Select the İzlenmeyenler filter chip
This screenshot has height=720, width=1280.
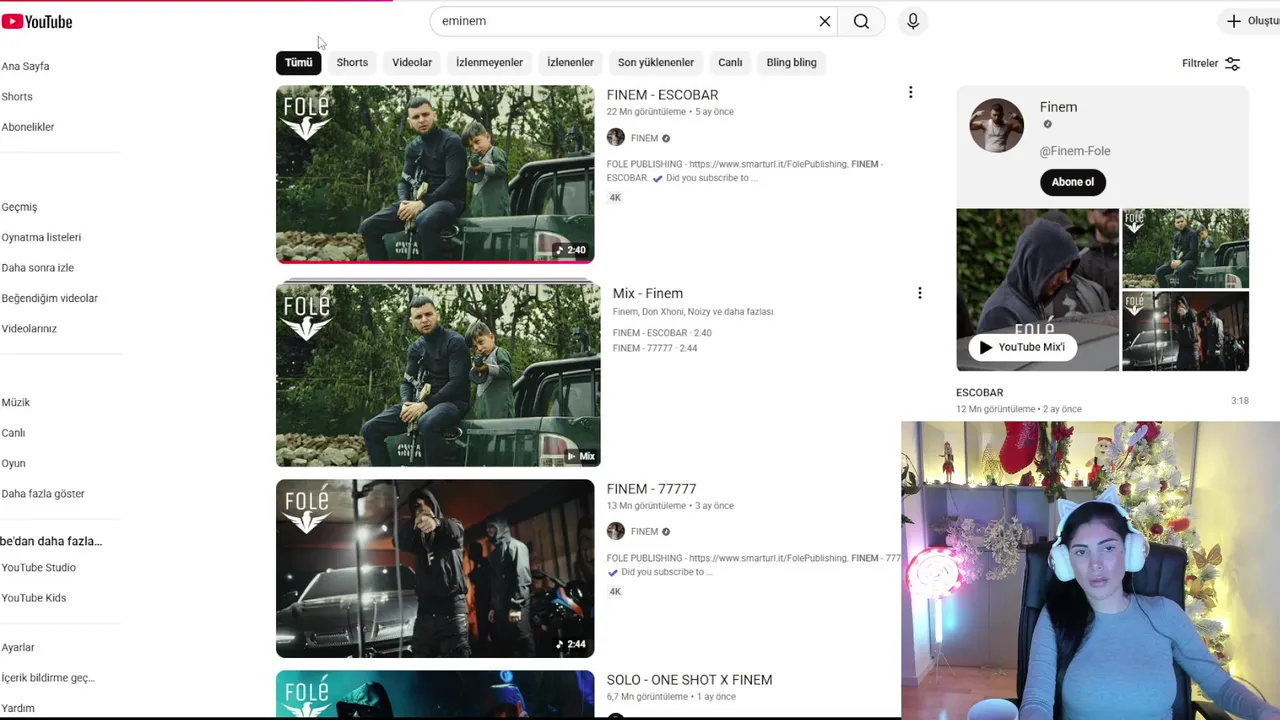(489, 62)
